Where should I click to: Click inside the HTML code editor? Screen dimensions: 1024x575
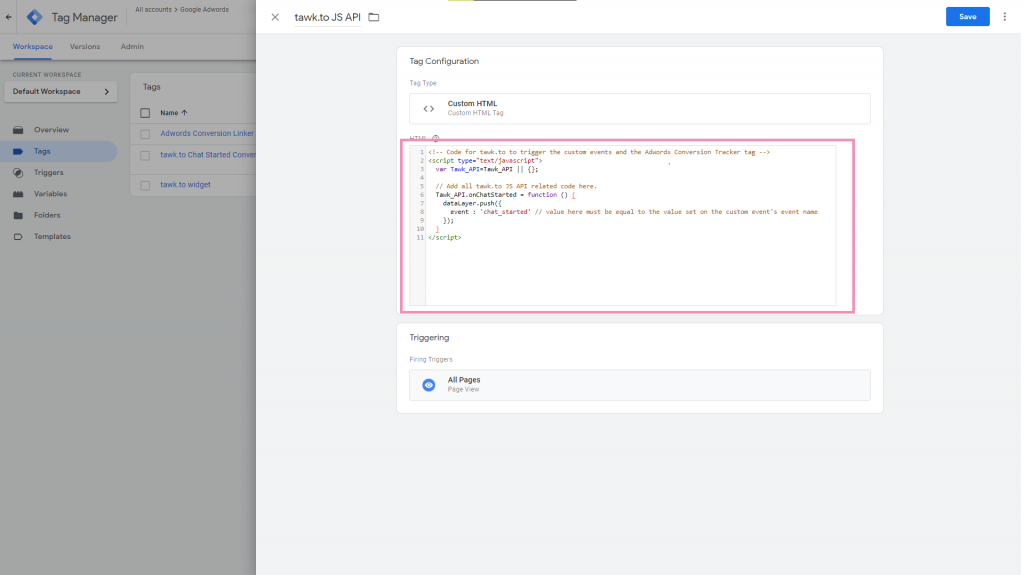[x=622, y=225]
